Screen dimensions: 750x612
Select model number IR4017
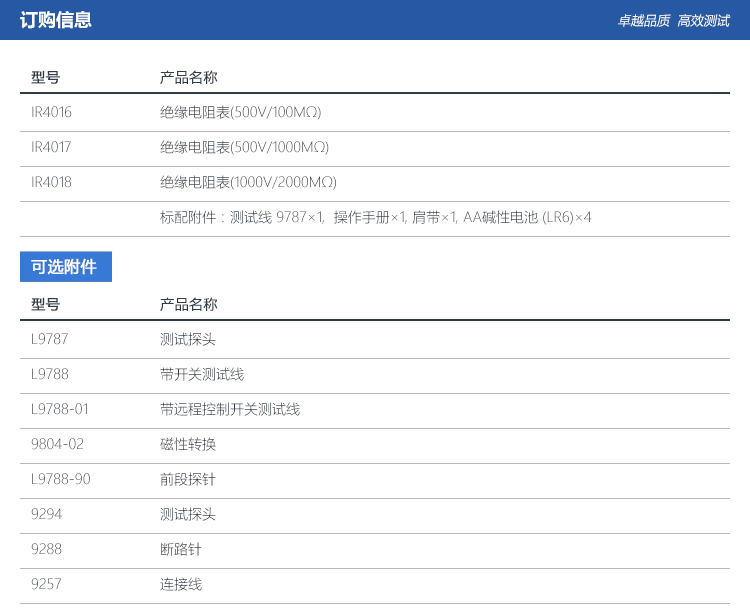(x=51, y=147)
